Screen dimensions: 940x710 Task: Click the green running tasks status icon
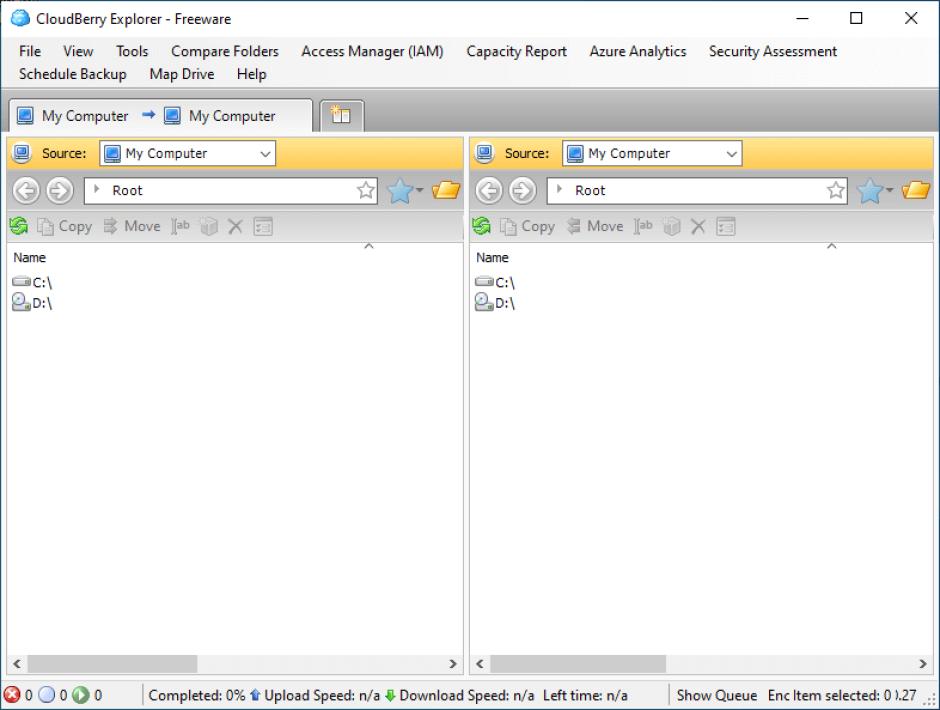click(80, 695)
